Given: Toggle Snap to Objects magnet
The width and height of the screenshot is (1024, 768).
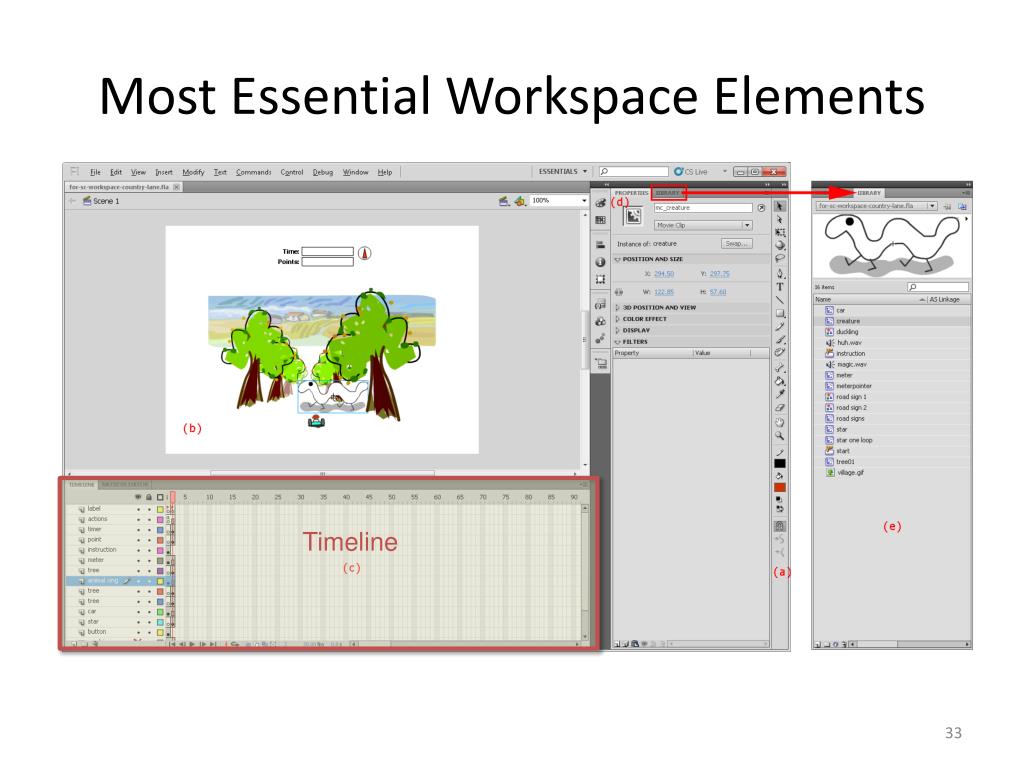Looking at the screenshot, I should 780,526.
